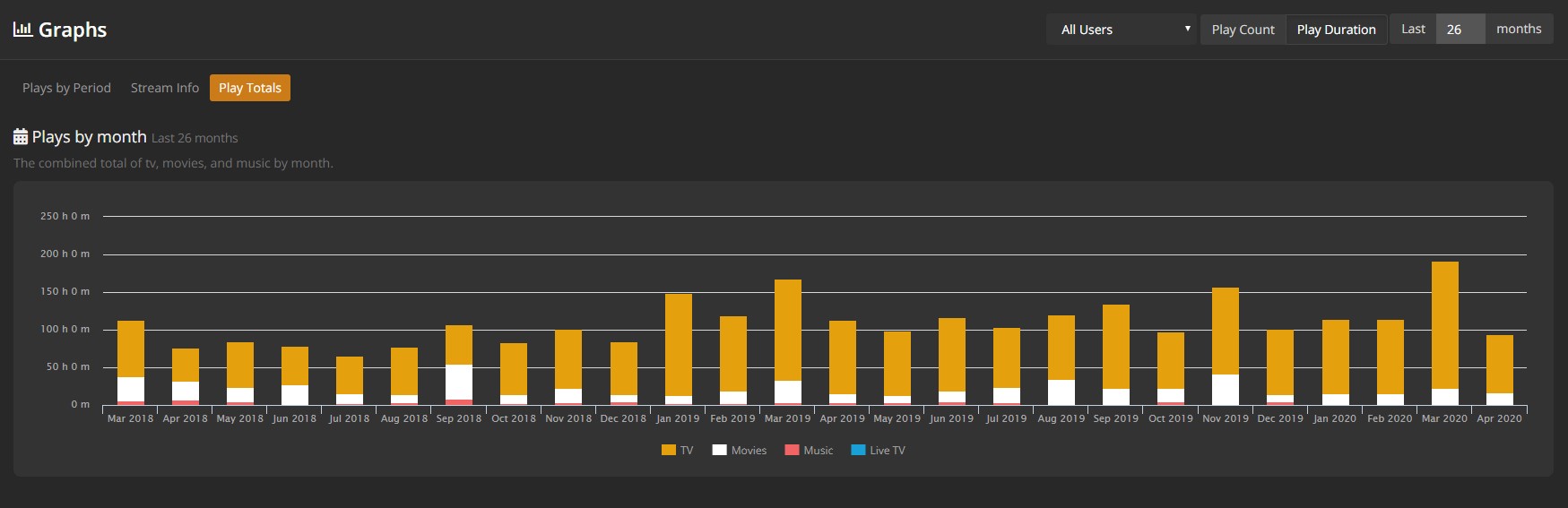Toggle Live TV legend entry

click(x=858, y=451)
